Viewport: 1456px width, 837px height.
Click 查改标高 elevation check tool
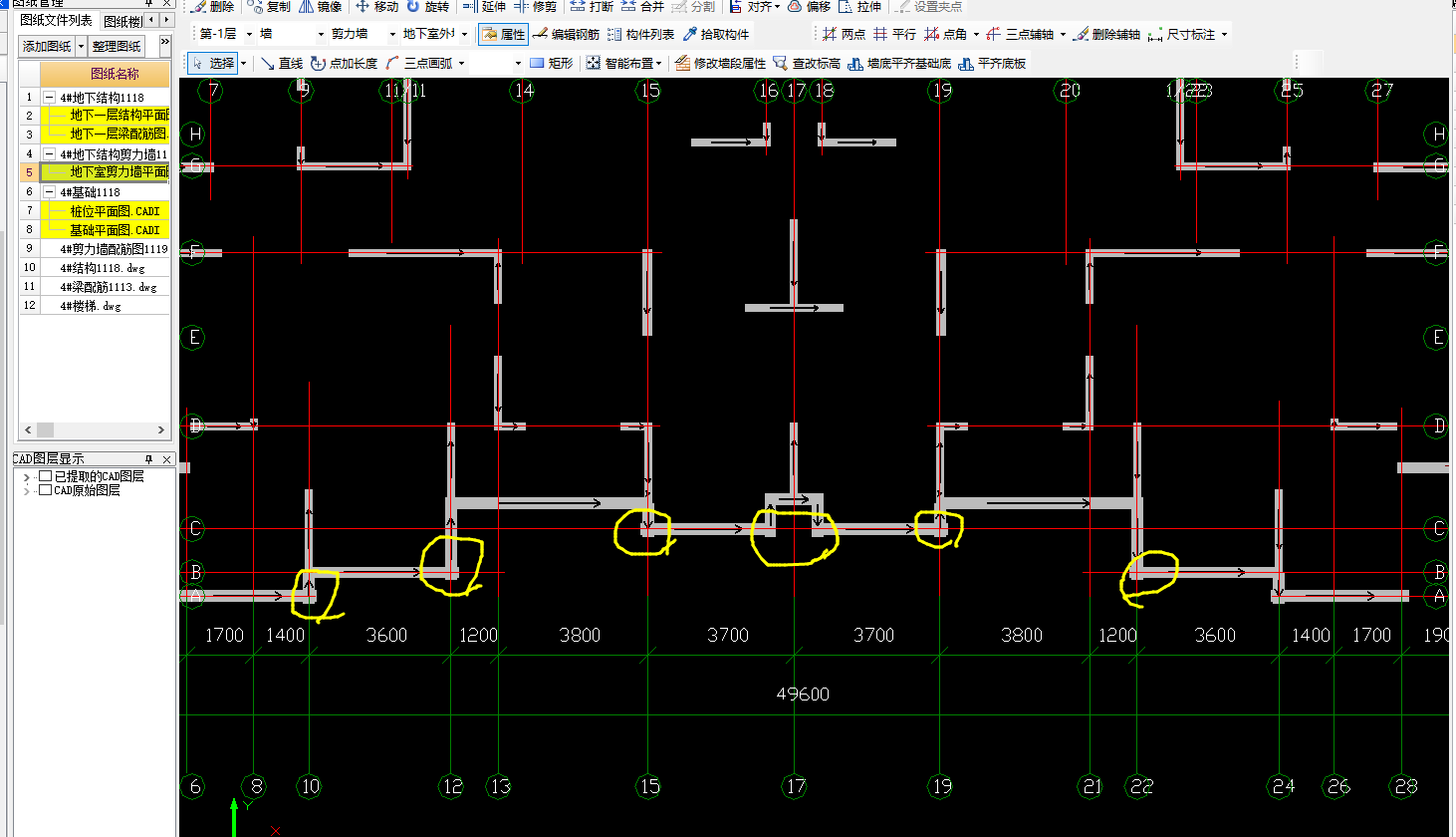click(x=808, y=63)
